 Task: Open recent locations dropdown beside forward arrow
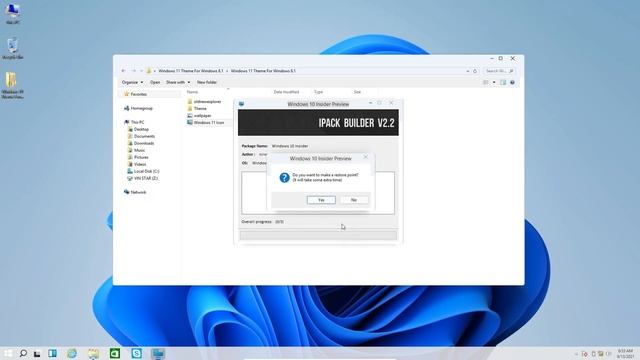[141, 71]
